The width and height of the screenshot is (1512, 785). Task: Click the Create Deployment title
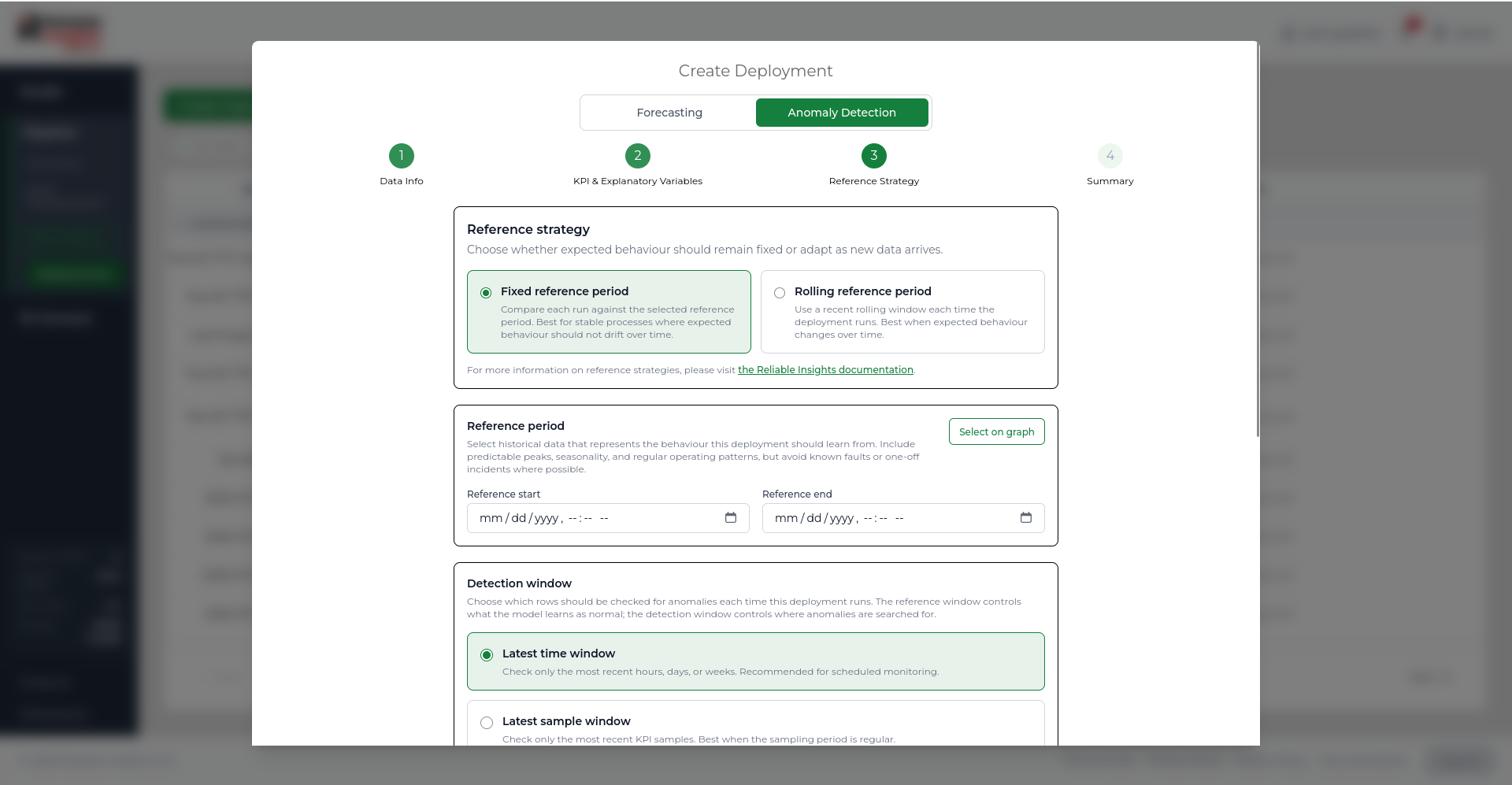pos(756,71)
